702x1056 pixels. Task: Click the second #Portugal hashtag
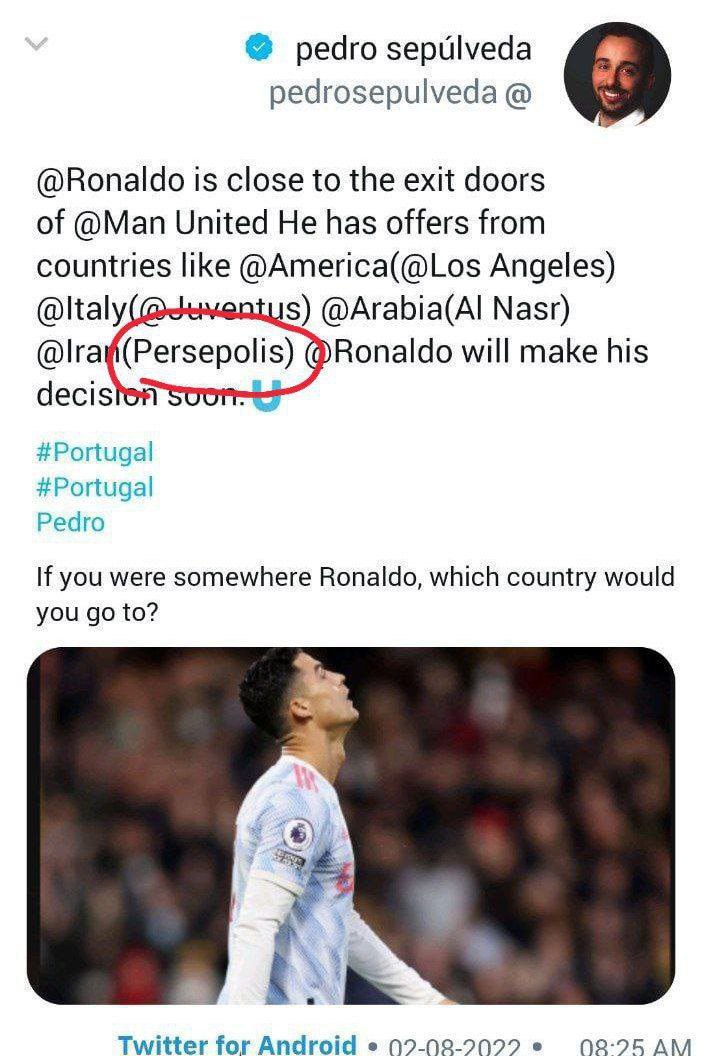coord(95,487)
